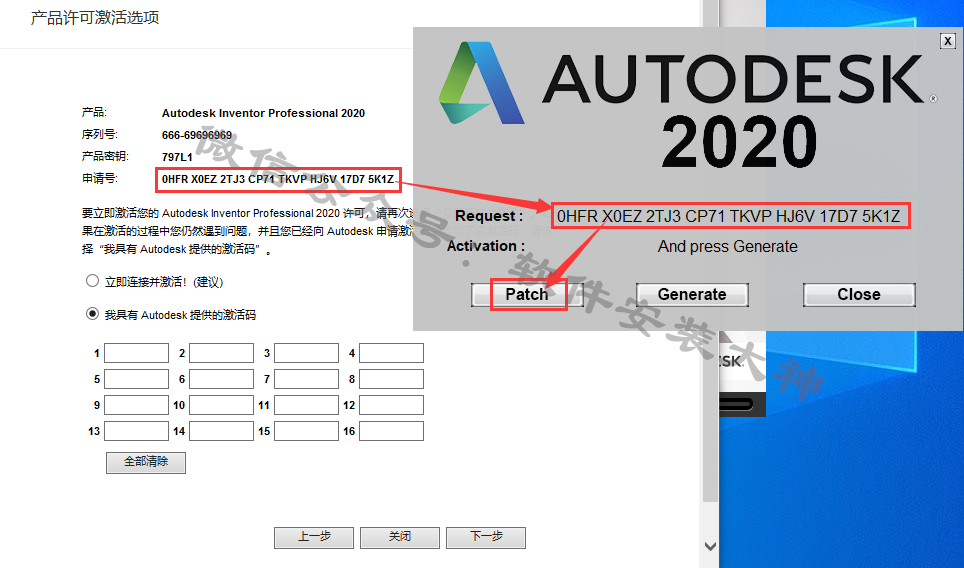Image resolution: width=964 pixels, height=568 pixels.
Task: Click the Generate button in keygen
Action: pos(692,294)
